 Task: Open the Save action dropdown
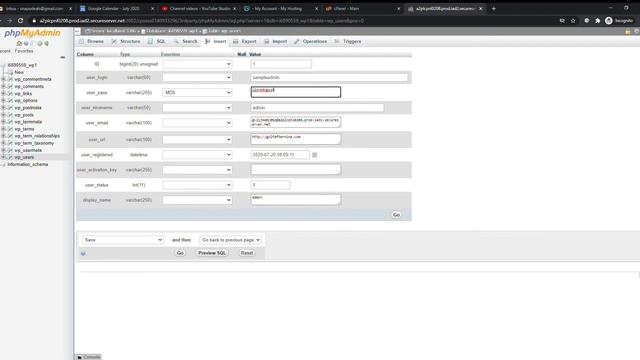(x=122, y=240)
